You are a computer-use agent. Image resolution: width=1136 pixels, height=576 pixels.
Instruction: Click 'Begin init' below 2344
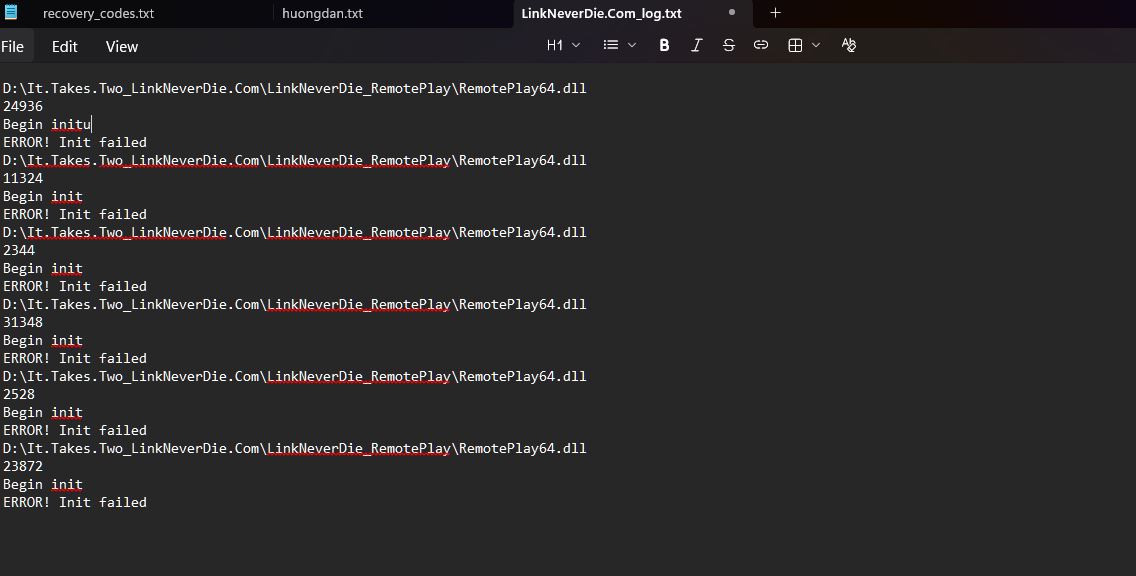click(43, 268)
